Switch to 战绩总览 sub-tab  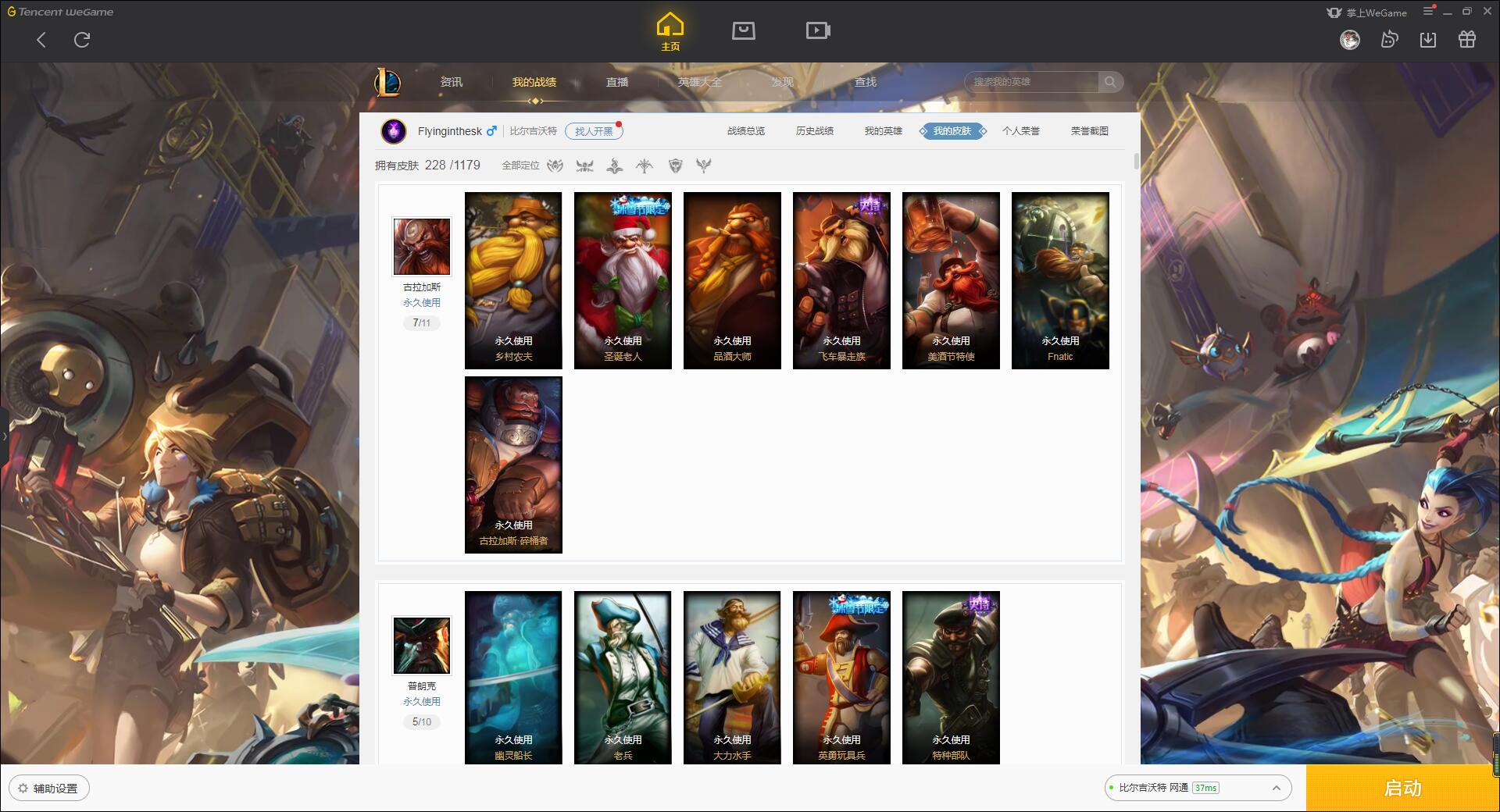(746, 131)
